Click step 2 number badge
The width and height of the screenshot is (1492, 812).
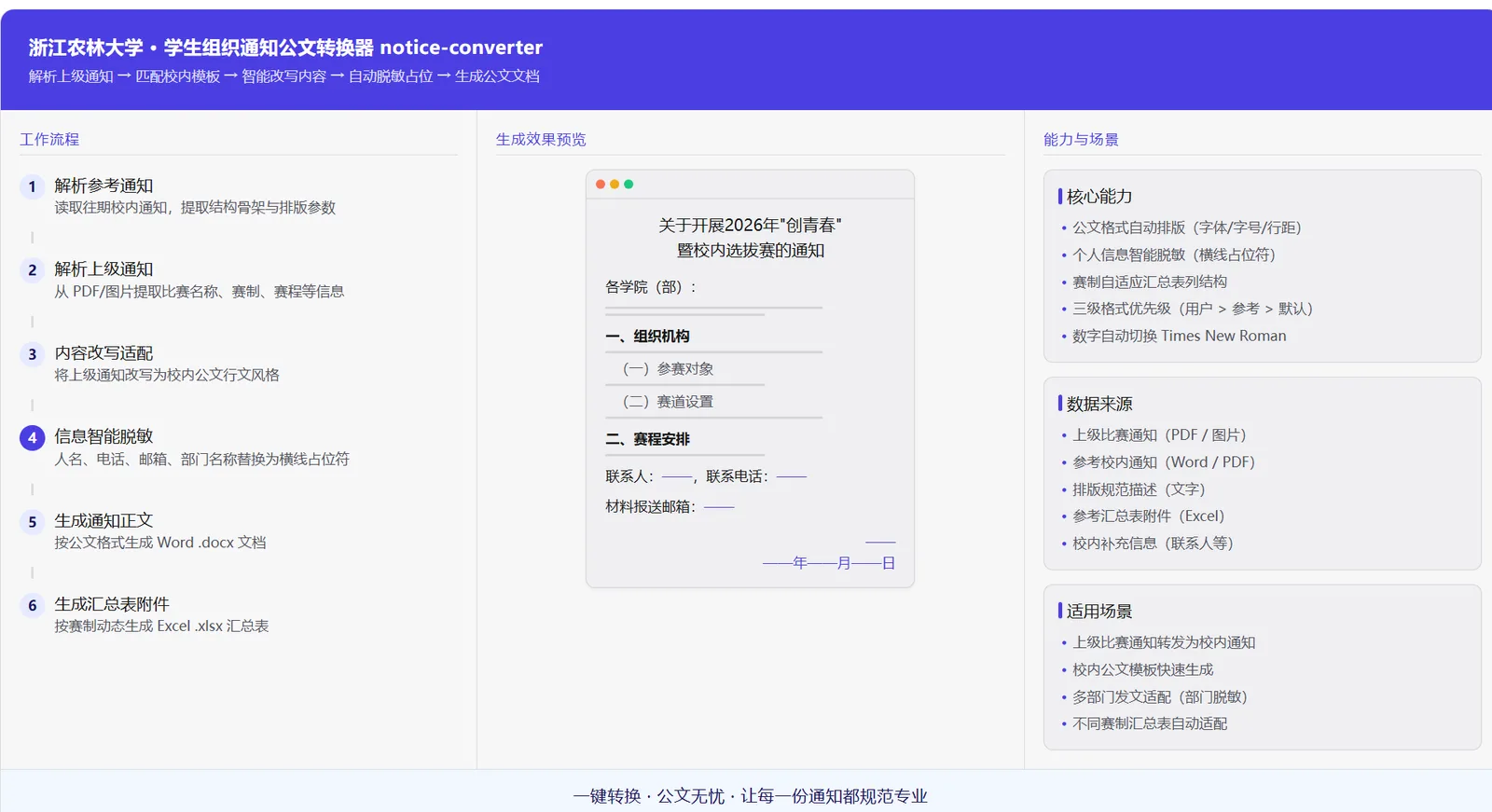pyautogui.click(x=32, y=270)
